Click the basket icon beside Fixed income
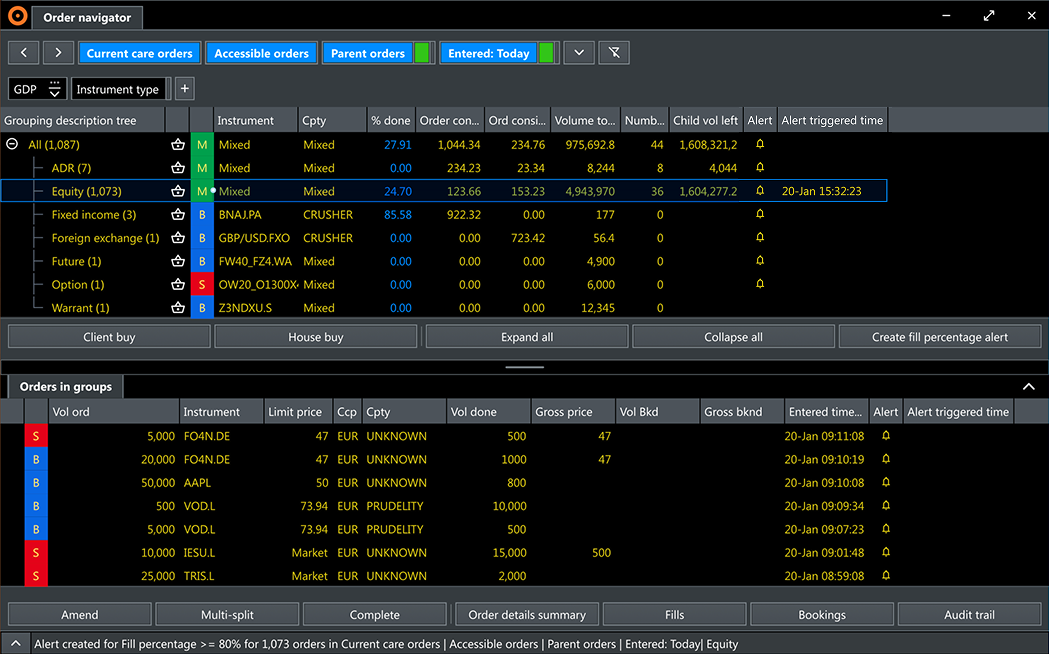 tap(178, 214)
